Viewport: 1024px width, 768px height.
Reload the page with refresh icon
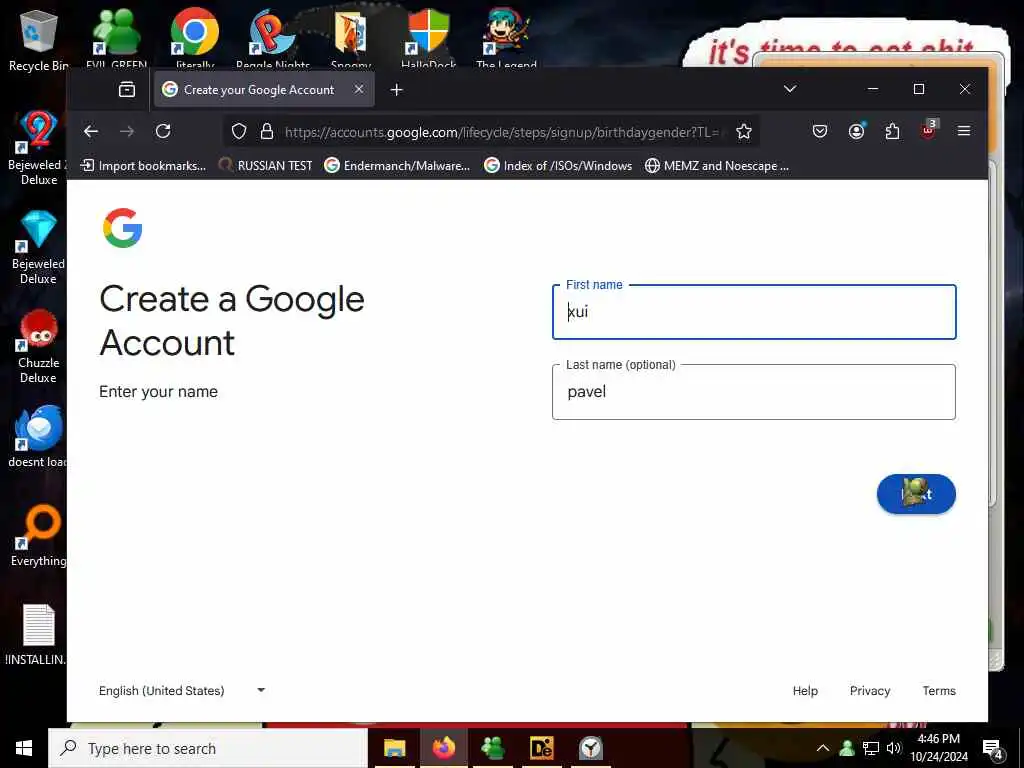pos(163,131)
